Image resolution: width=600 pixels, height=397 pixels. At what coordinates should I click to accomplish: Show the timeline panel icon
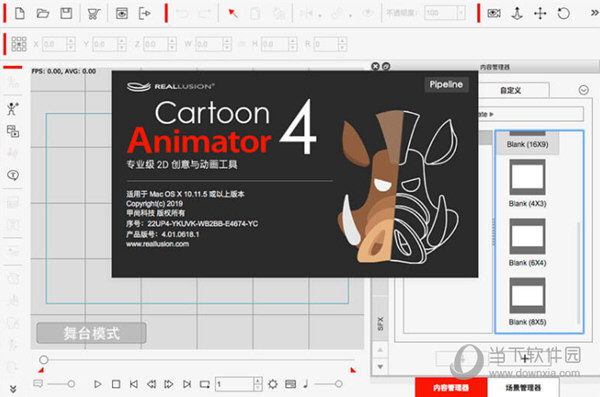point(291,384)
